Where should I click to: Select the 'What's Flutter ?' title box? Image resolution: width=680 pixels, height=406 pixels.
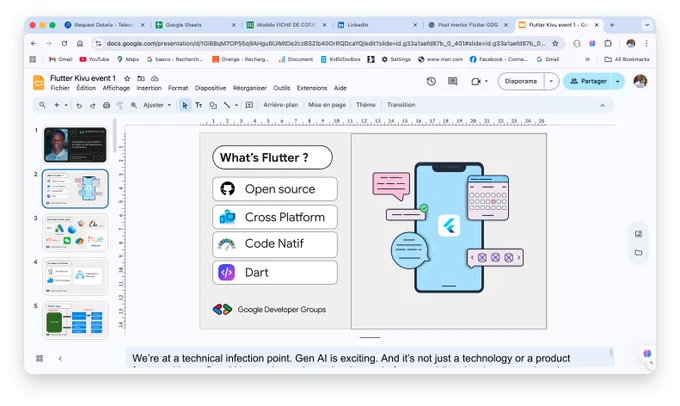pos(272,157)
